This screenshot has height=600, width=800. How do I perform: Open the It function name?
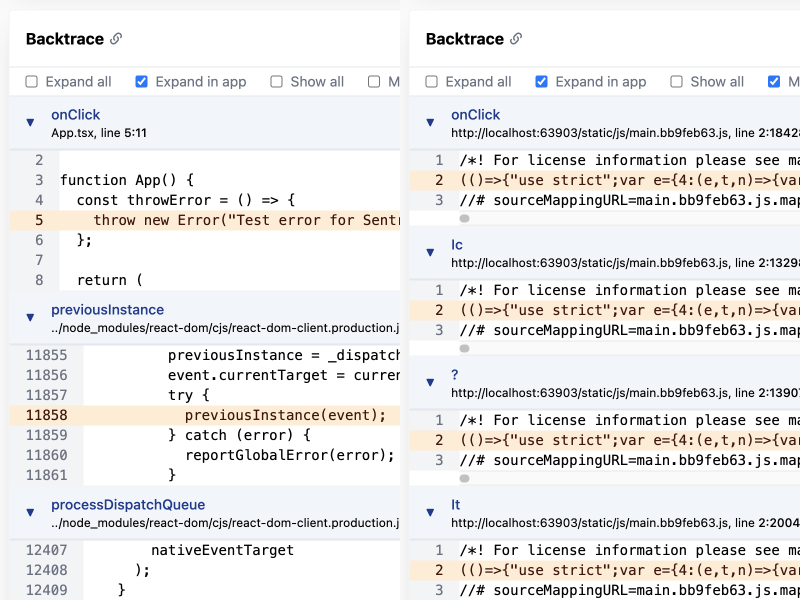(456, 505)
